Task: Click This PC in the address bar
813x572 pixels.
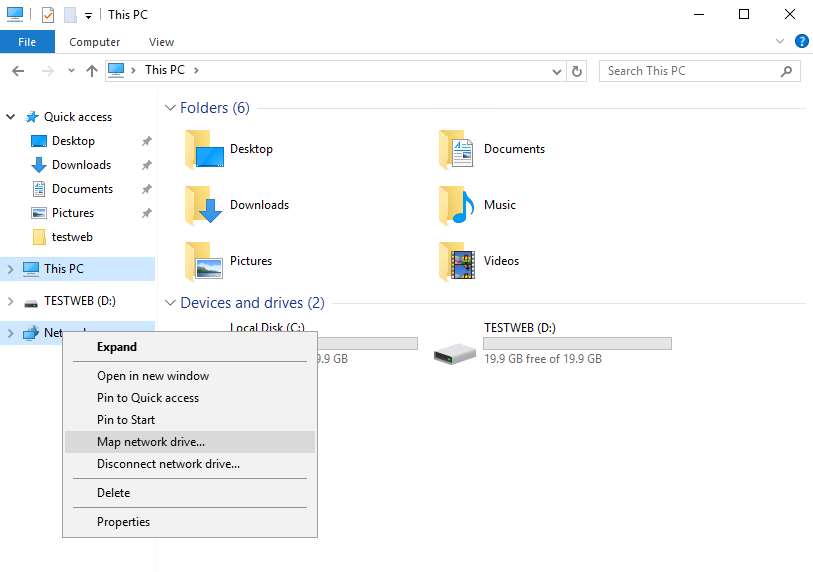Action: pos(165,70)
